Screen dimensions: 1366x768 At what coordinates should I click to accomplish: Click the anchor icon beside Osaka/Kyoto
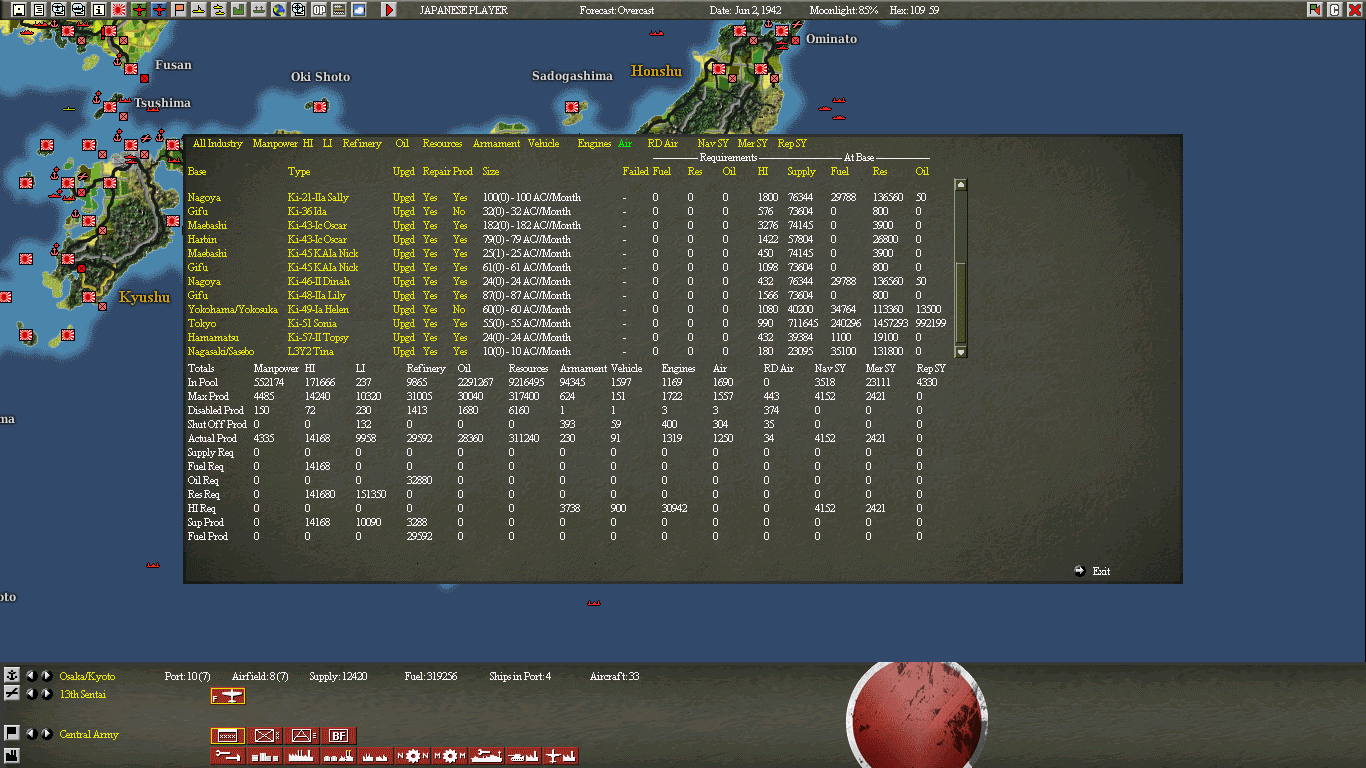click(x=13, y=676)
